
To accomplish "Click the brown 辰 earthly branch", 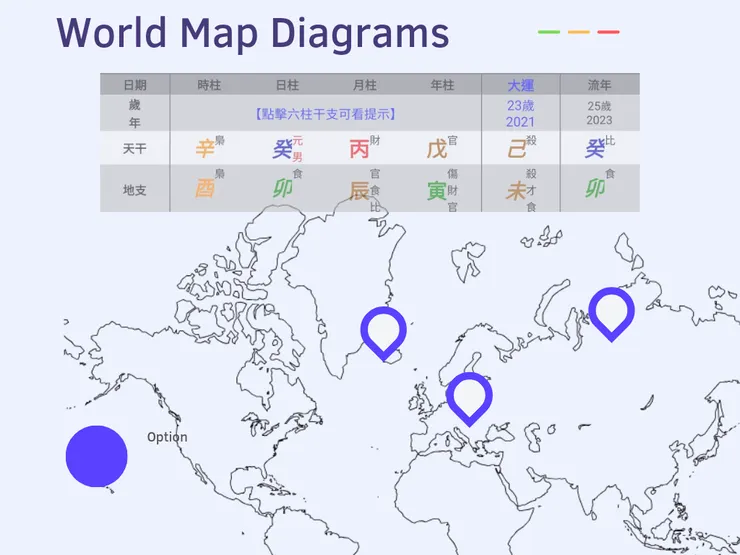I will [x=359, y=190].
